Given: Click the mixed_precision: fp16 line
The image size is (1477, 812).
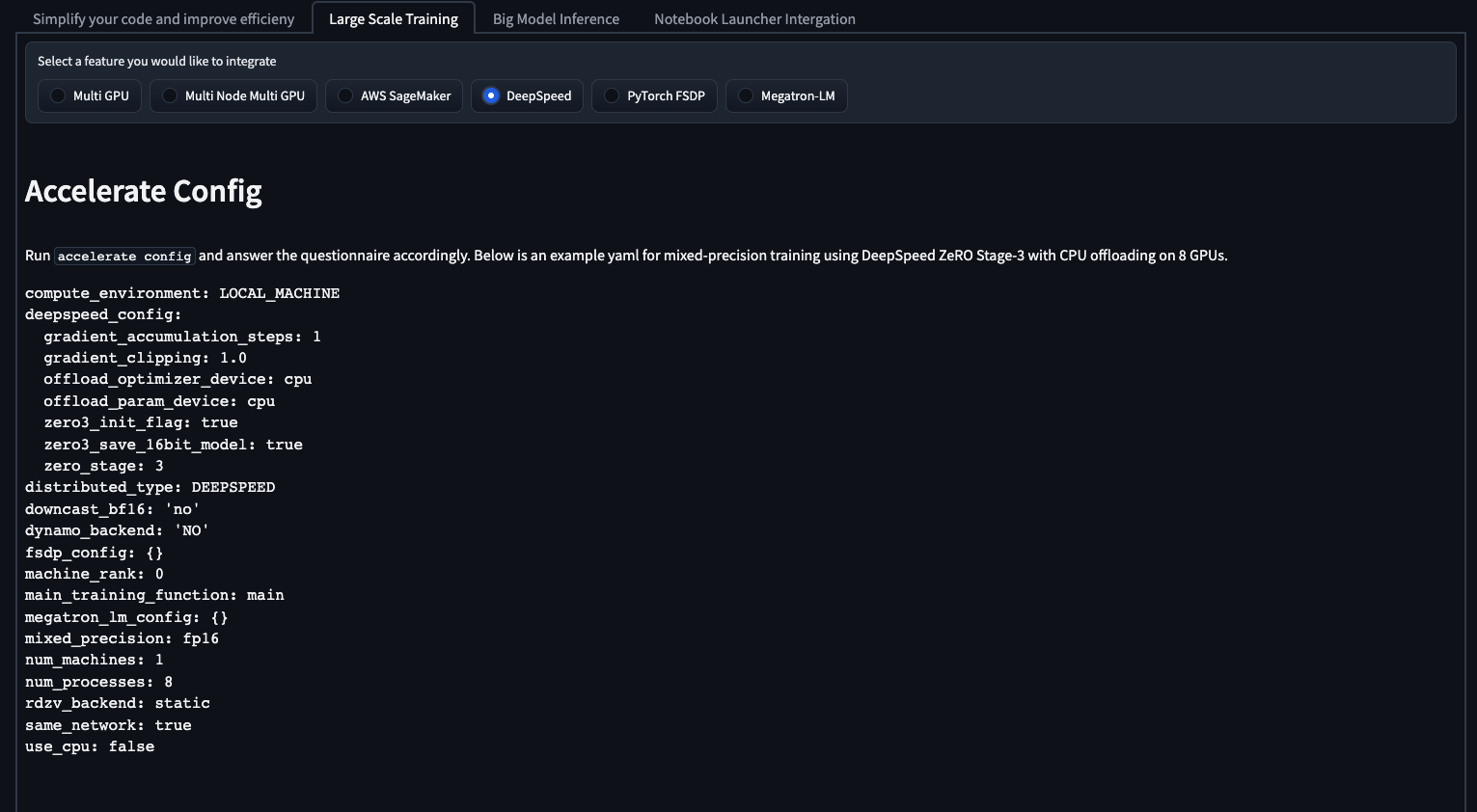Looking at the screenshot, I should pos(122,638).
